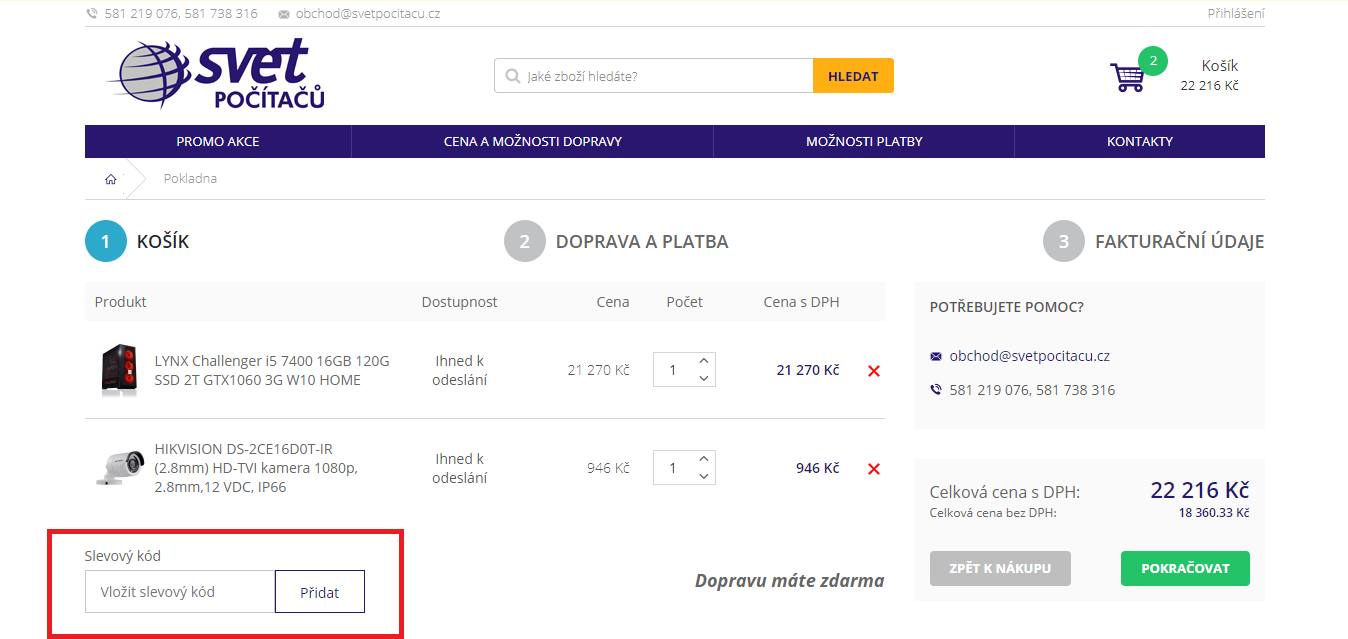
Task: Go to Kontakty page
Action: [x=1139, y=142]
